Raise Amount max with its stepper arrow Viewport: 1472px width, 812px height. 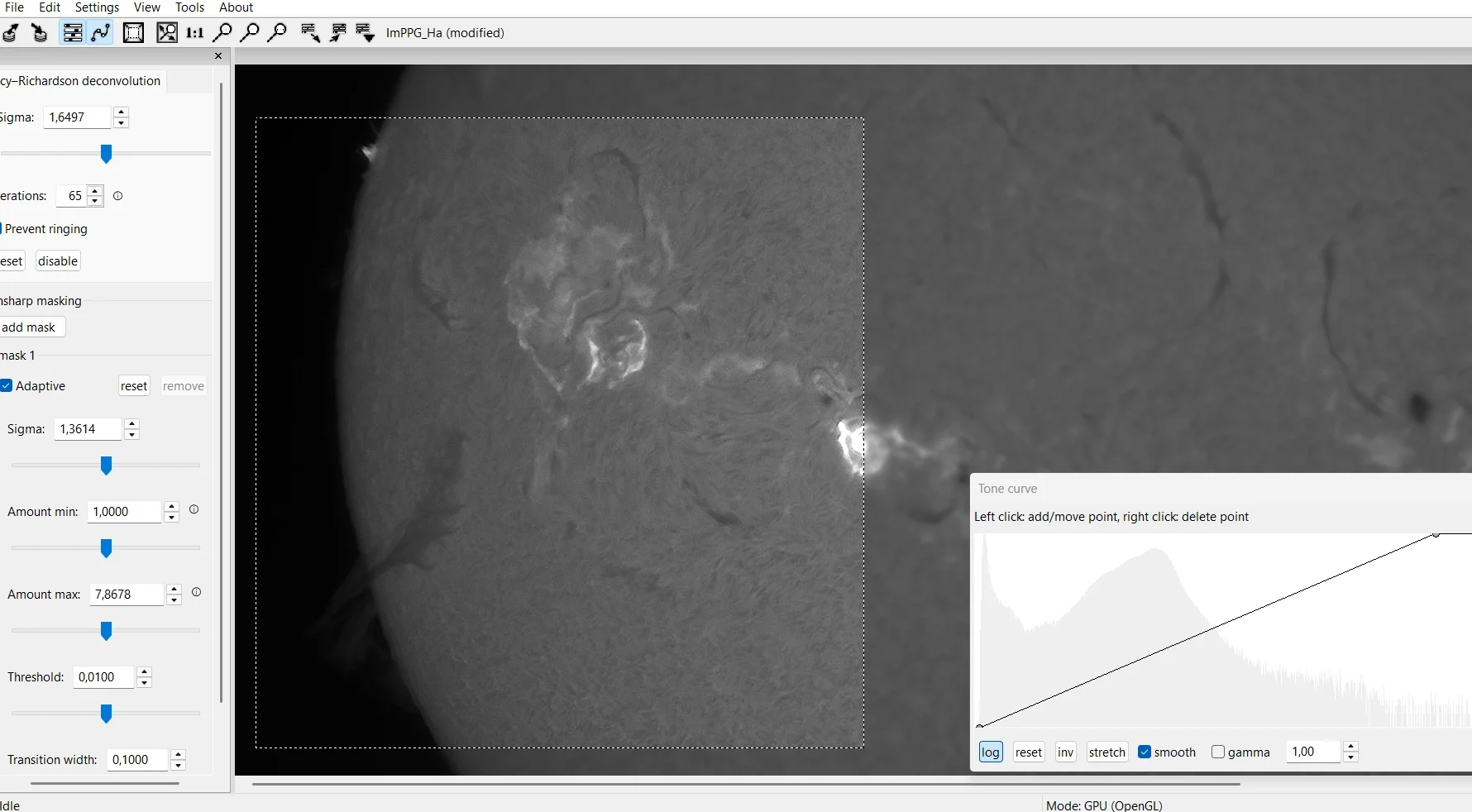(x=174, y=590)
